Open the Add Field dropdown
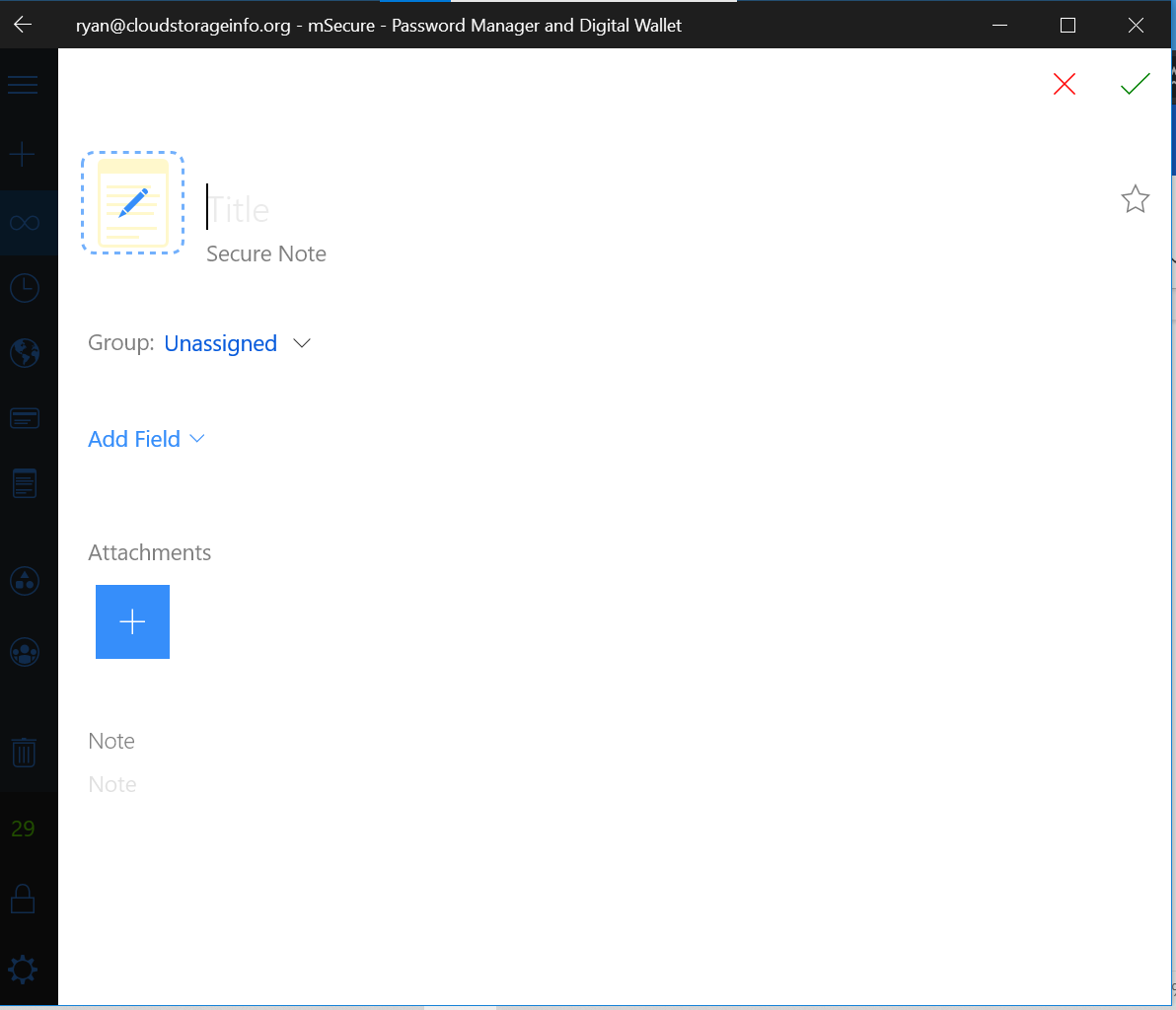 [146, 439]
